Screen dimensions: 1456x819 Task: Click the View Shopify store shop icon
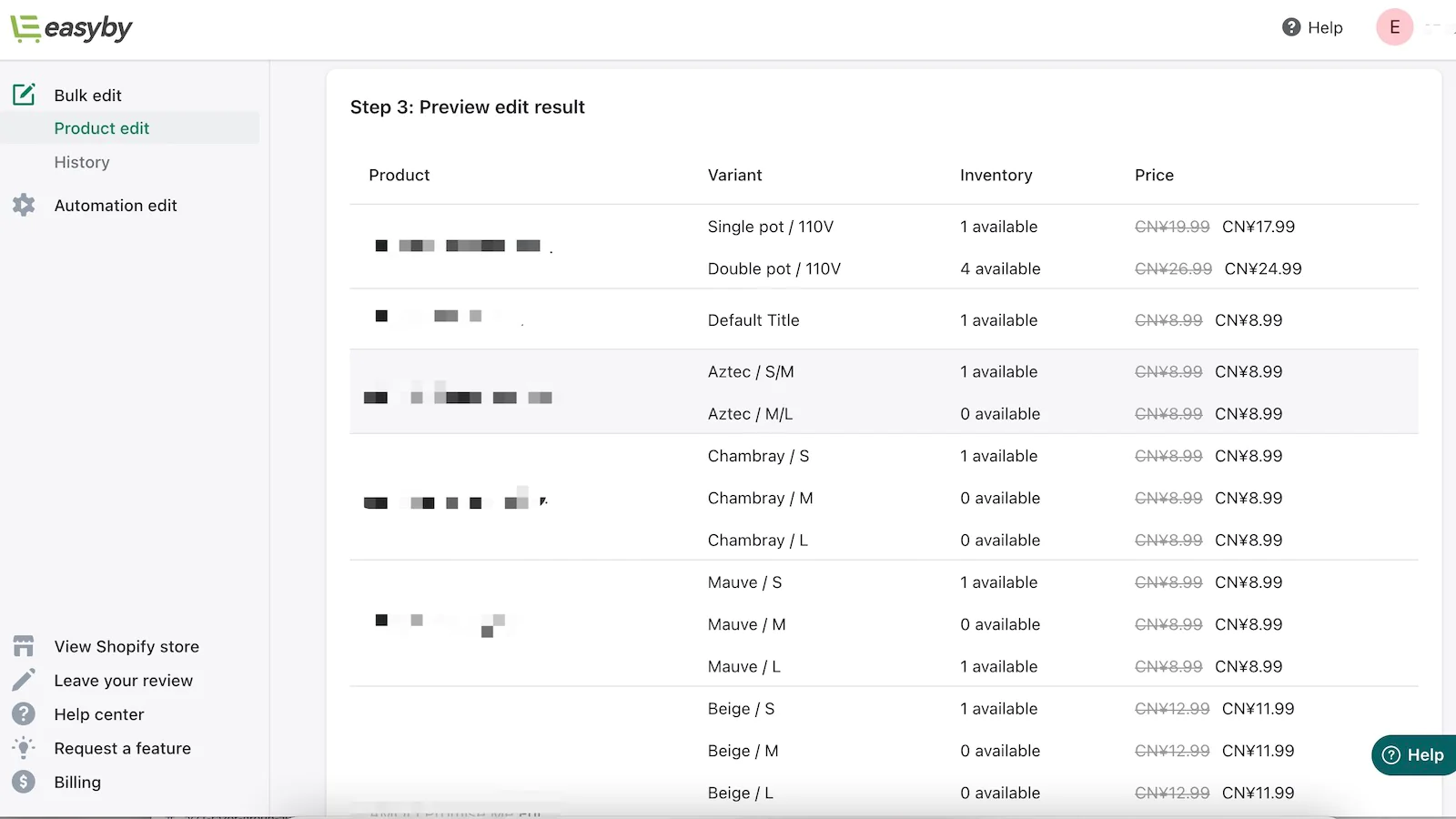pos(24,646)
